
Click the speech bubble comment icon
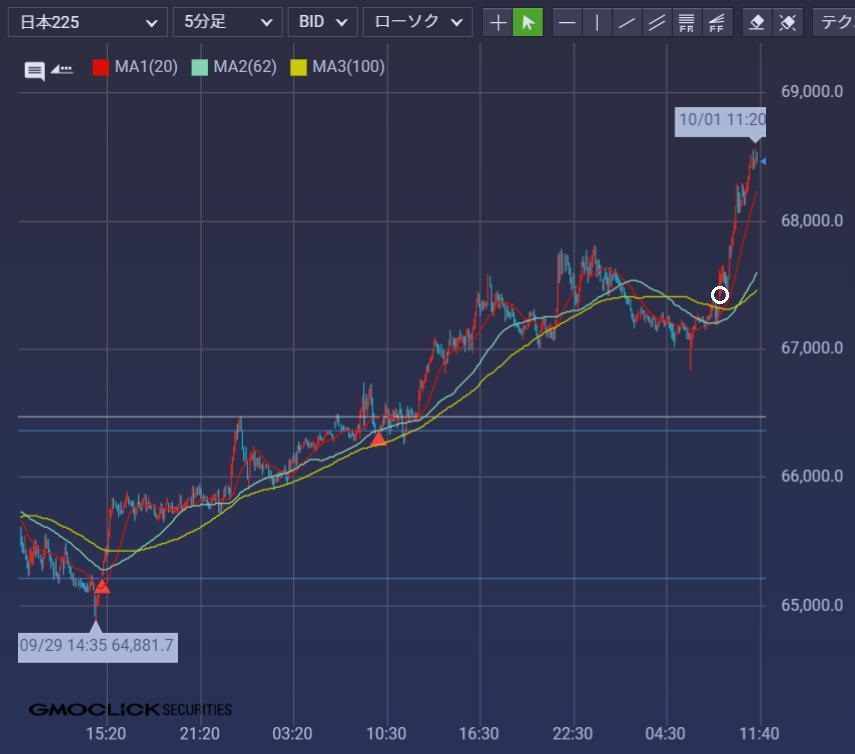[x=34, y=70]
